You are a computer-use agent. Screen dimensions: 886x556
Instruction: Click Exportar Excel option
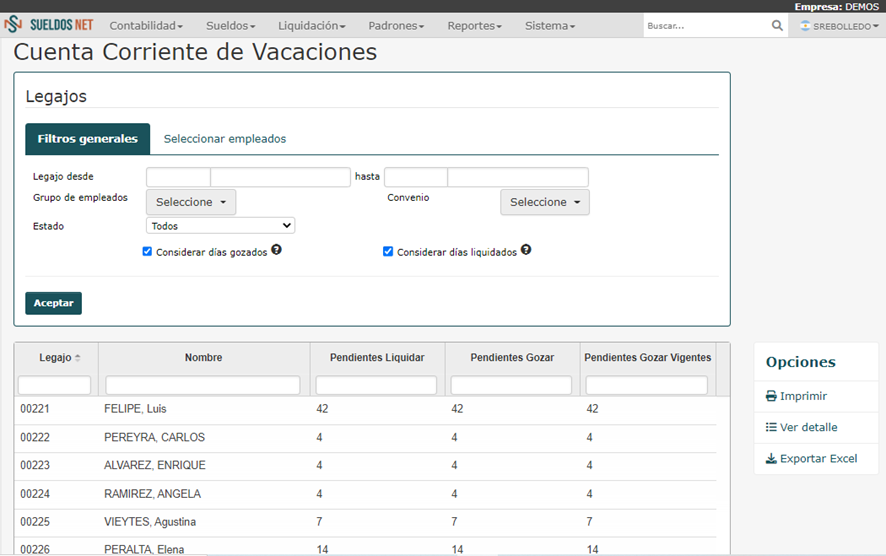coord(811,458)
